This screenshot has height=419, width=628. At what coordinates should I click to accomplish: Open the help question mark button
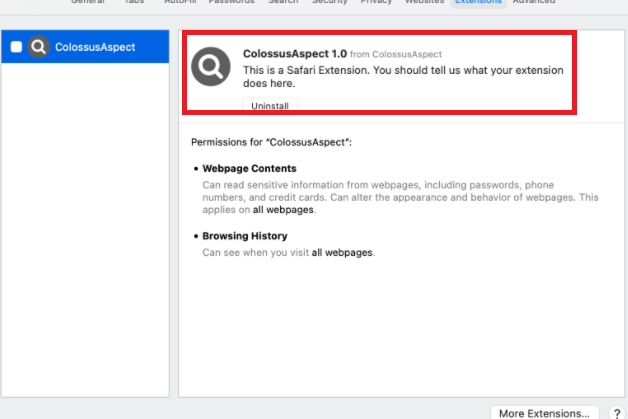pos(617,413)
